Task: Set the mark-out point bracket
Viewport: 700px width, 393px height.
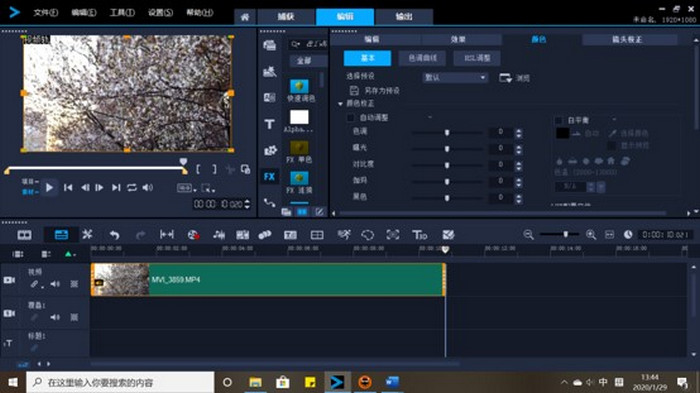Action: pos(215,169)
